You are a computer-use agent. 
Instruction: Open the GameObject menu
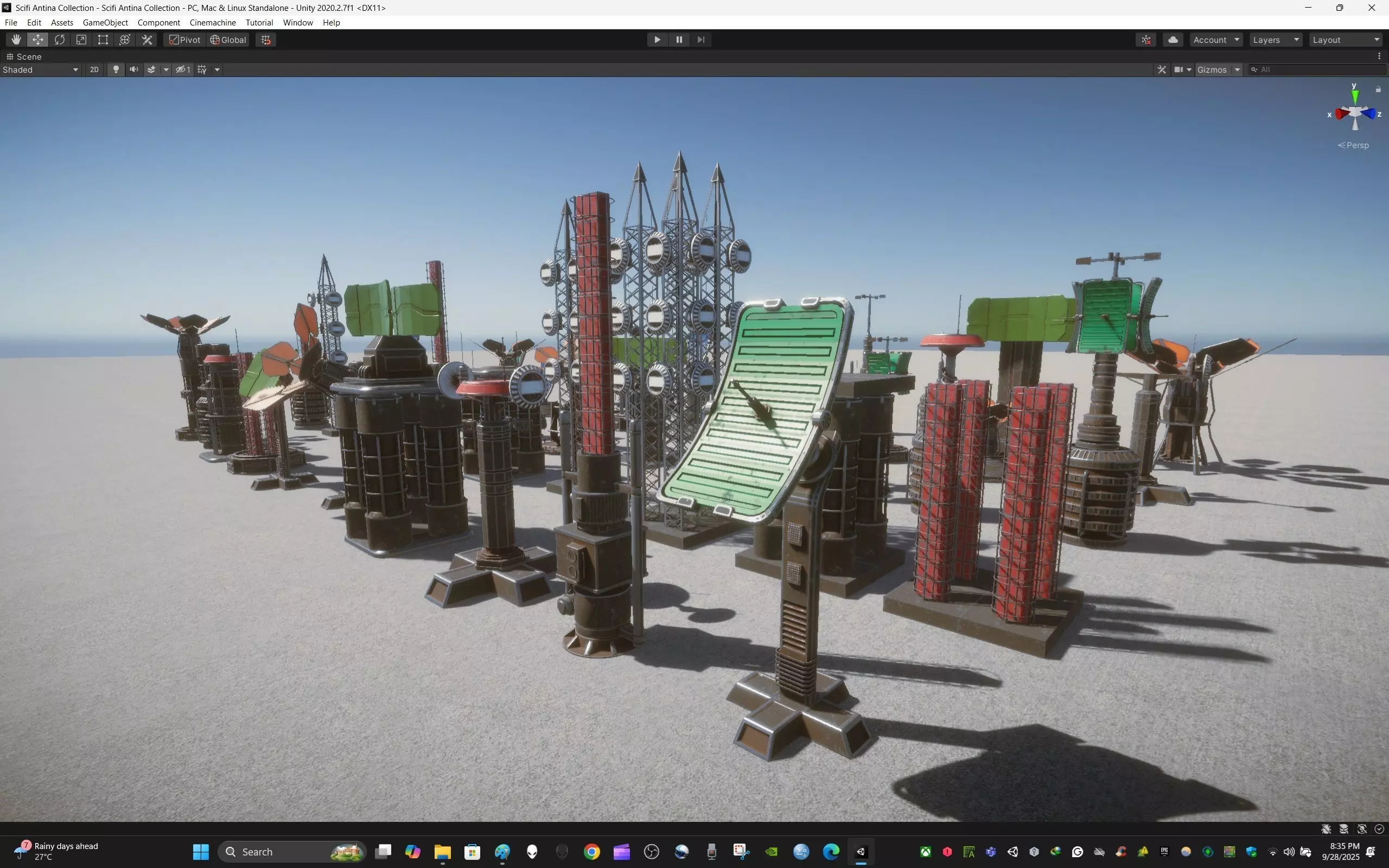pos(105,22)
